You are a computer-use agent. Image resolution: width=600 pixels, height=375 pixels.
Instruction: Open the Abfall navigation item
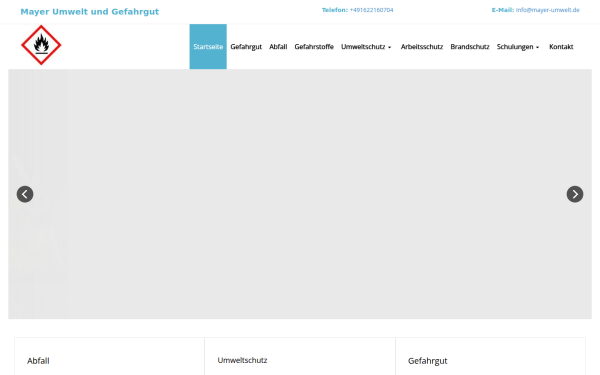click(x=278, y=47)
